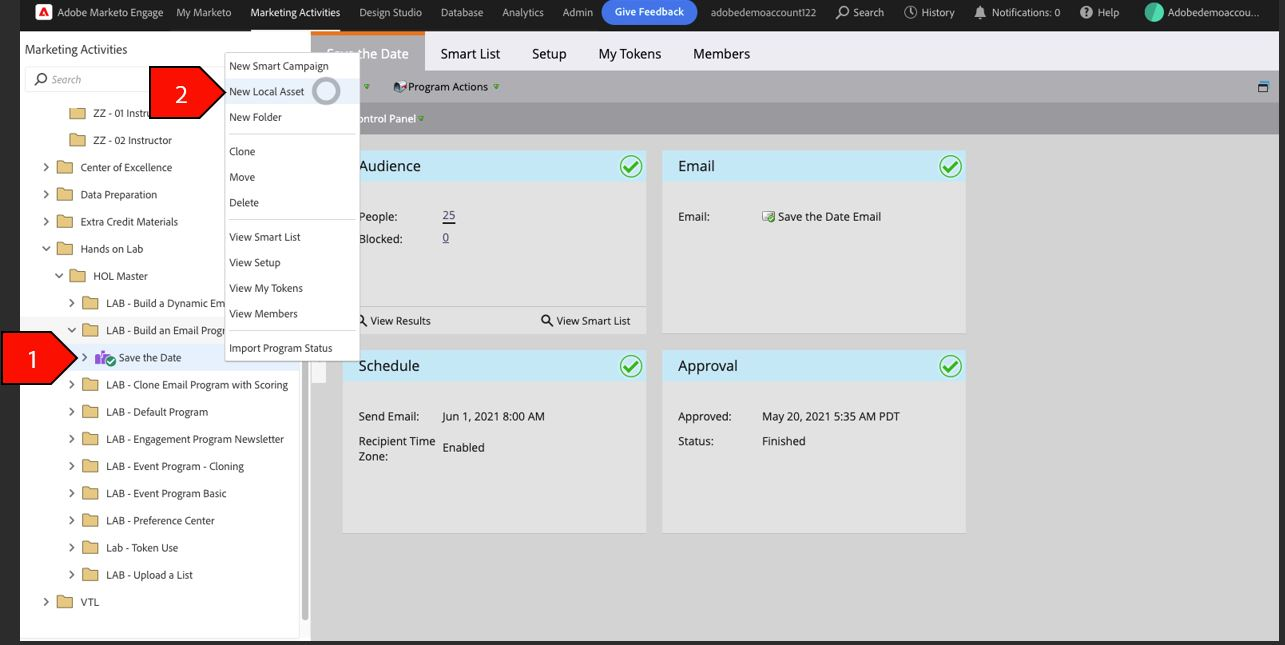Image resolution: width=1285 pixels, height=645 pixels.
Task: Click the Adobe logo icon
Action: click(43, 13)
